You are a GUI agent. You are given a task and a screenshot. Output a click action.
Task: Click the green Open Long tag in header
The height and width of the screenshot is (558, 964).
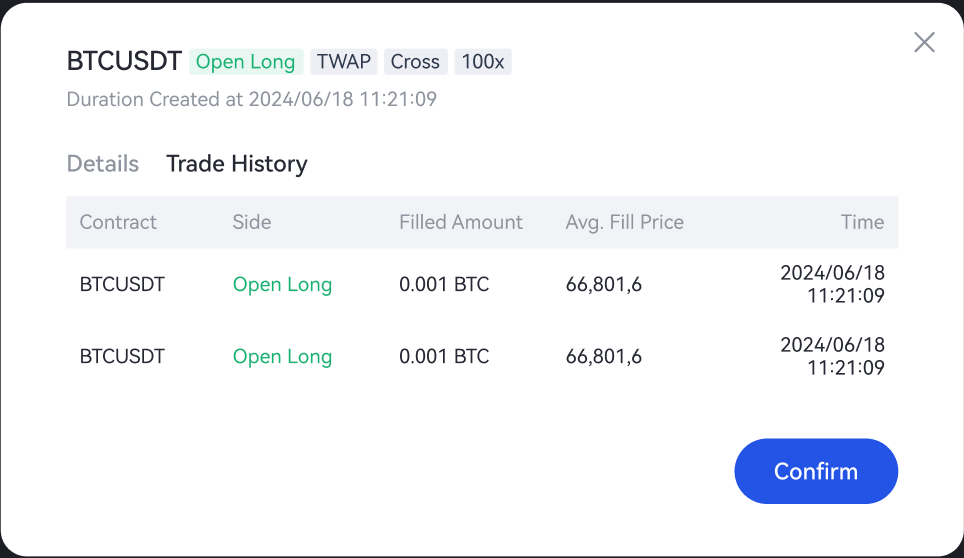[x=246, y=62]
